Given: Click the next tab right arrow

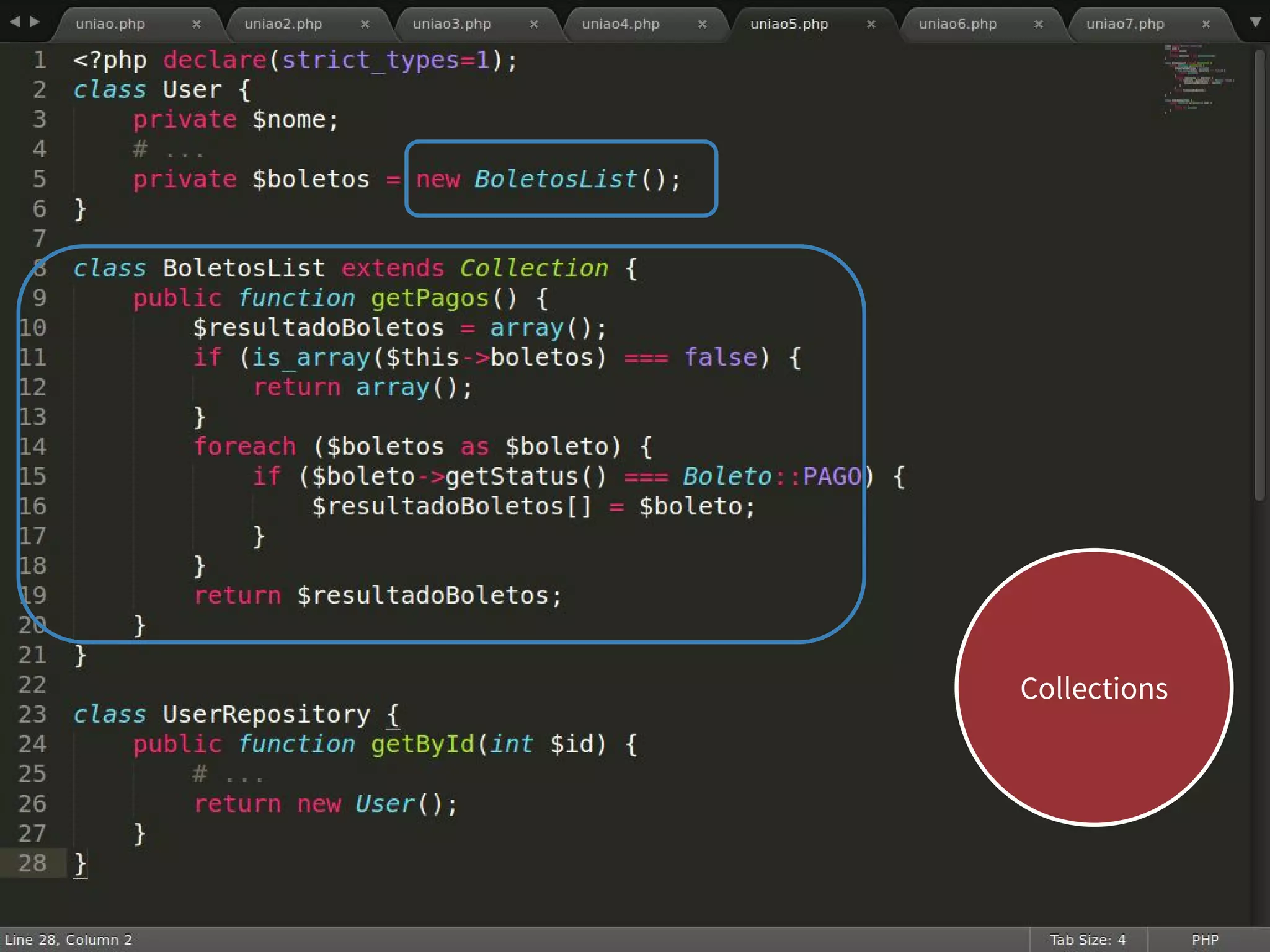Looking at the screenshot, I should 35,22.
